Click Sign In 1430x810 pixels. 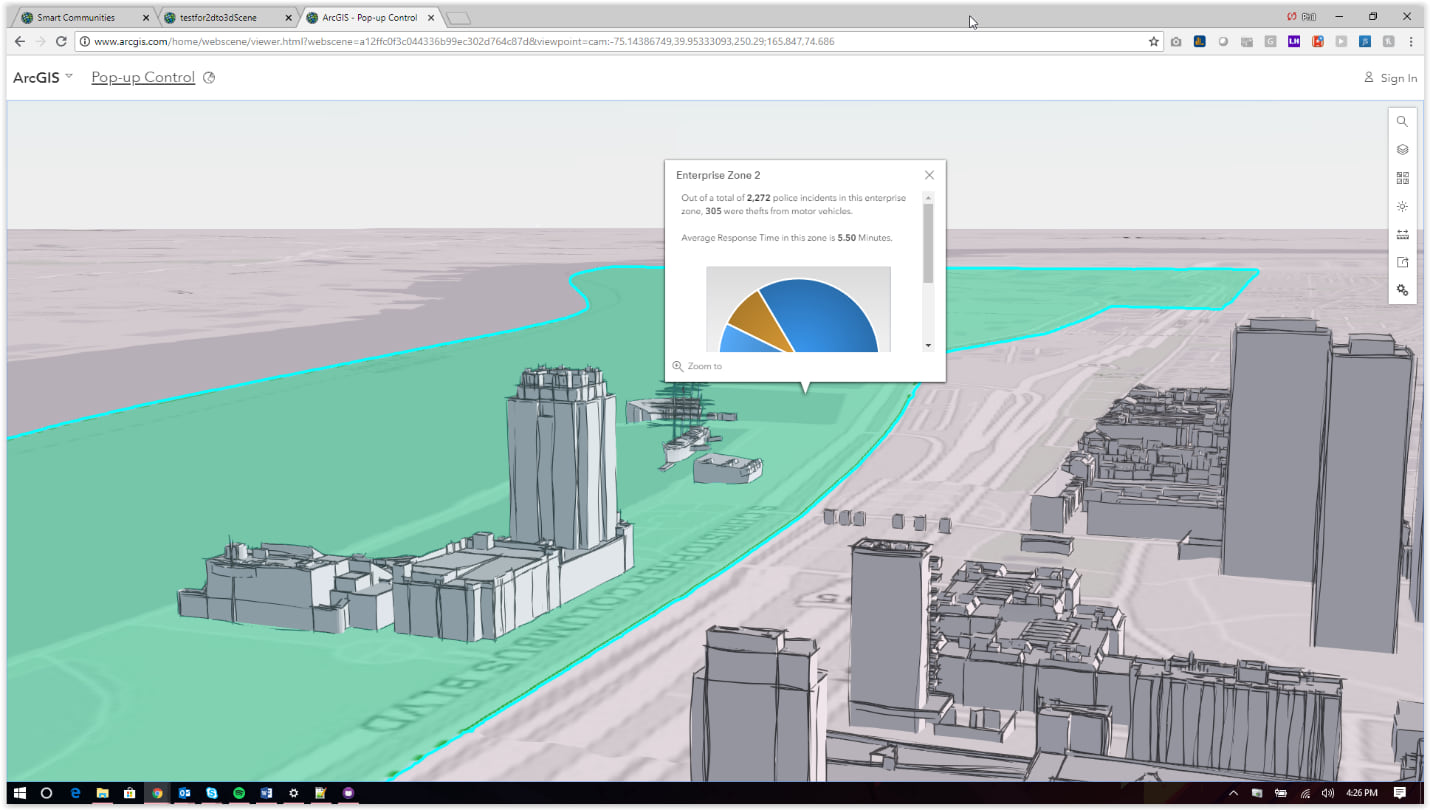[x=1391, y=78]
